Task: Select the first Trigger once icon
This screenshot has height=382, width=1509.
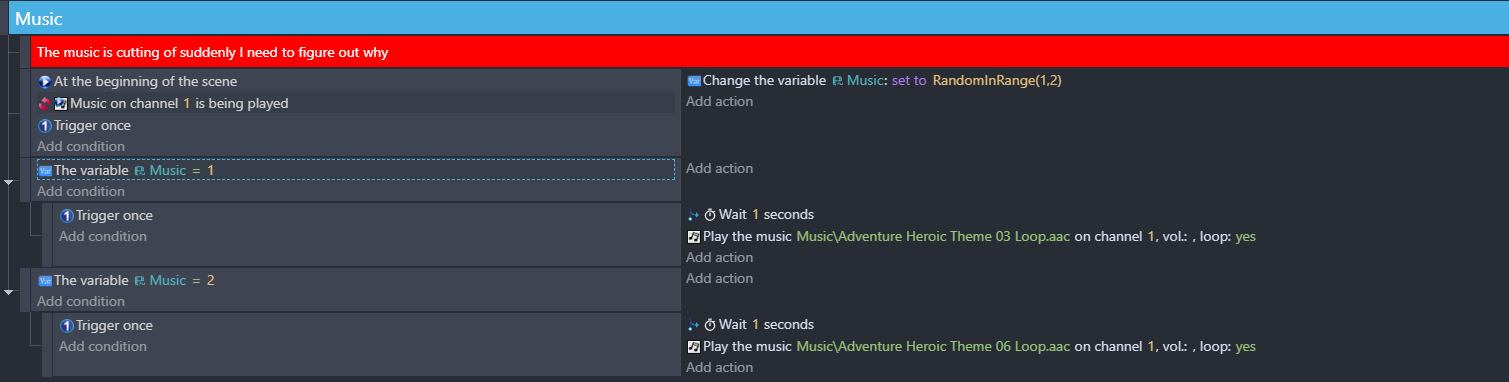Action: (x=44, y=126)
